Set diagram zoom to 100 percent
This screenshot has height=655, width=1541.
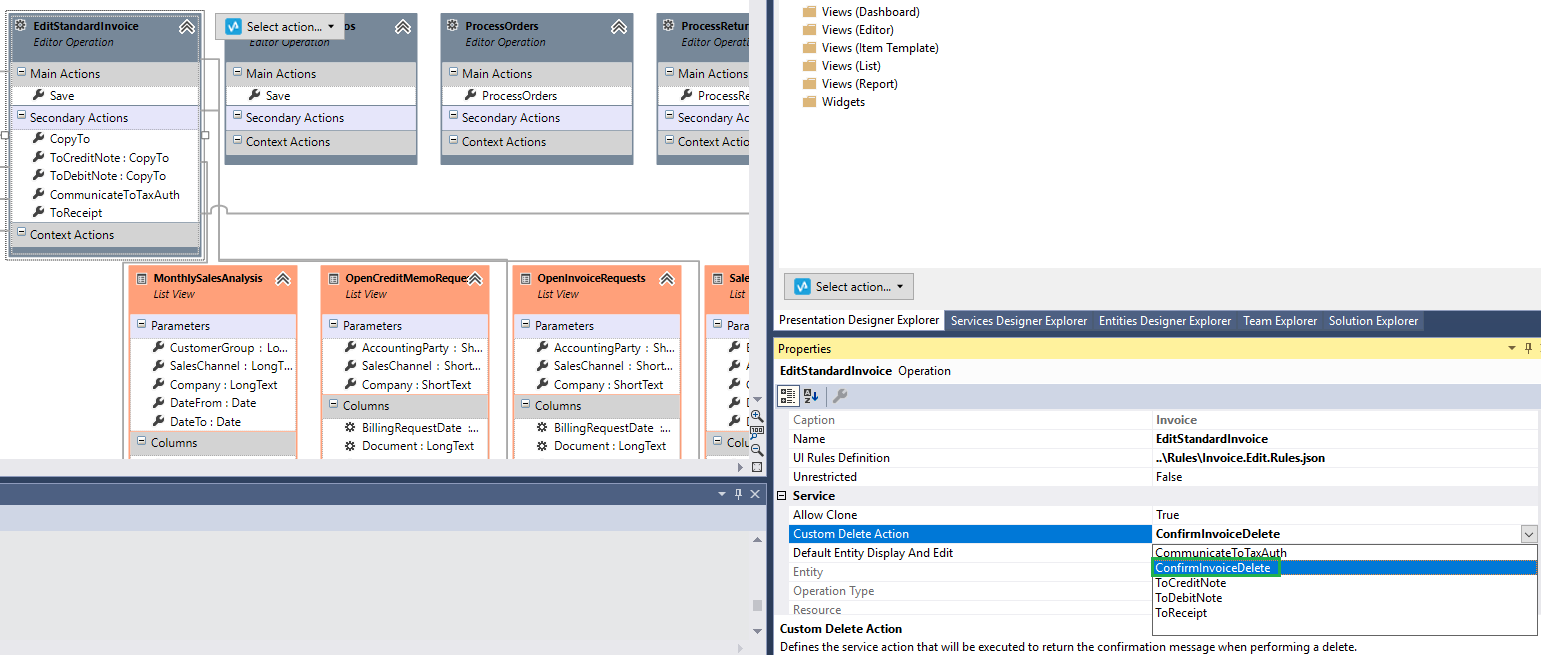click(757, 433)
